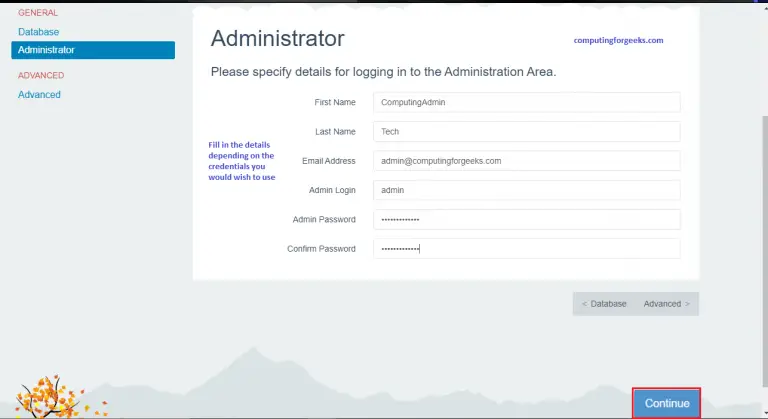Click the blue Continue button
This screenshot has height=419, width=768.
(x=666, y=403)
